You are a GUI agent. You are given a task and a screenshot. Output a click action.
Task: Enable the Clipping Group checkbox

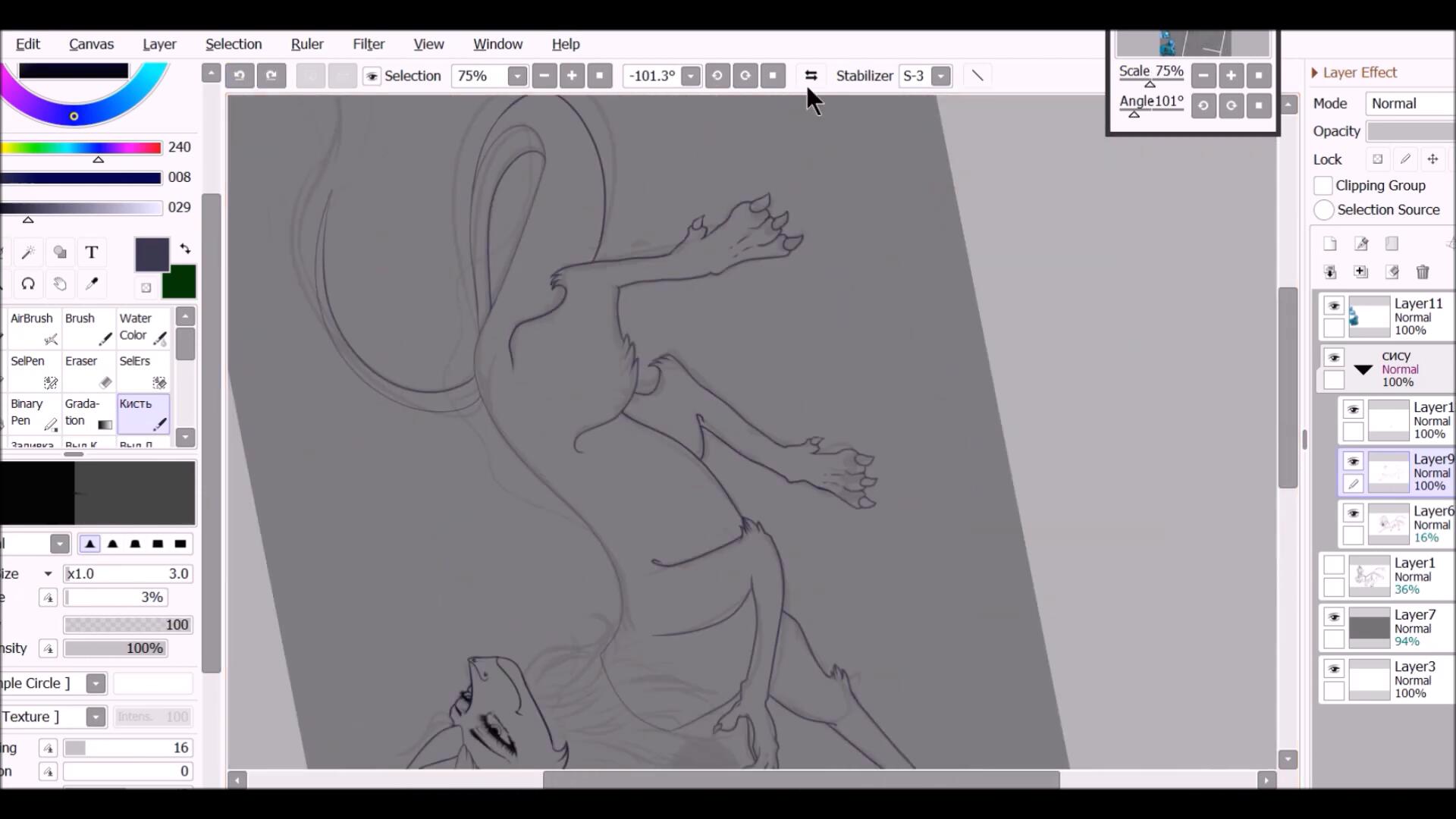[x=1323, y=186]
